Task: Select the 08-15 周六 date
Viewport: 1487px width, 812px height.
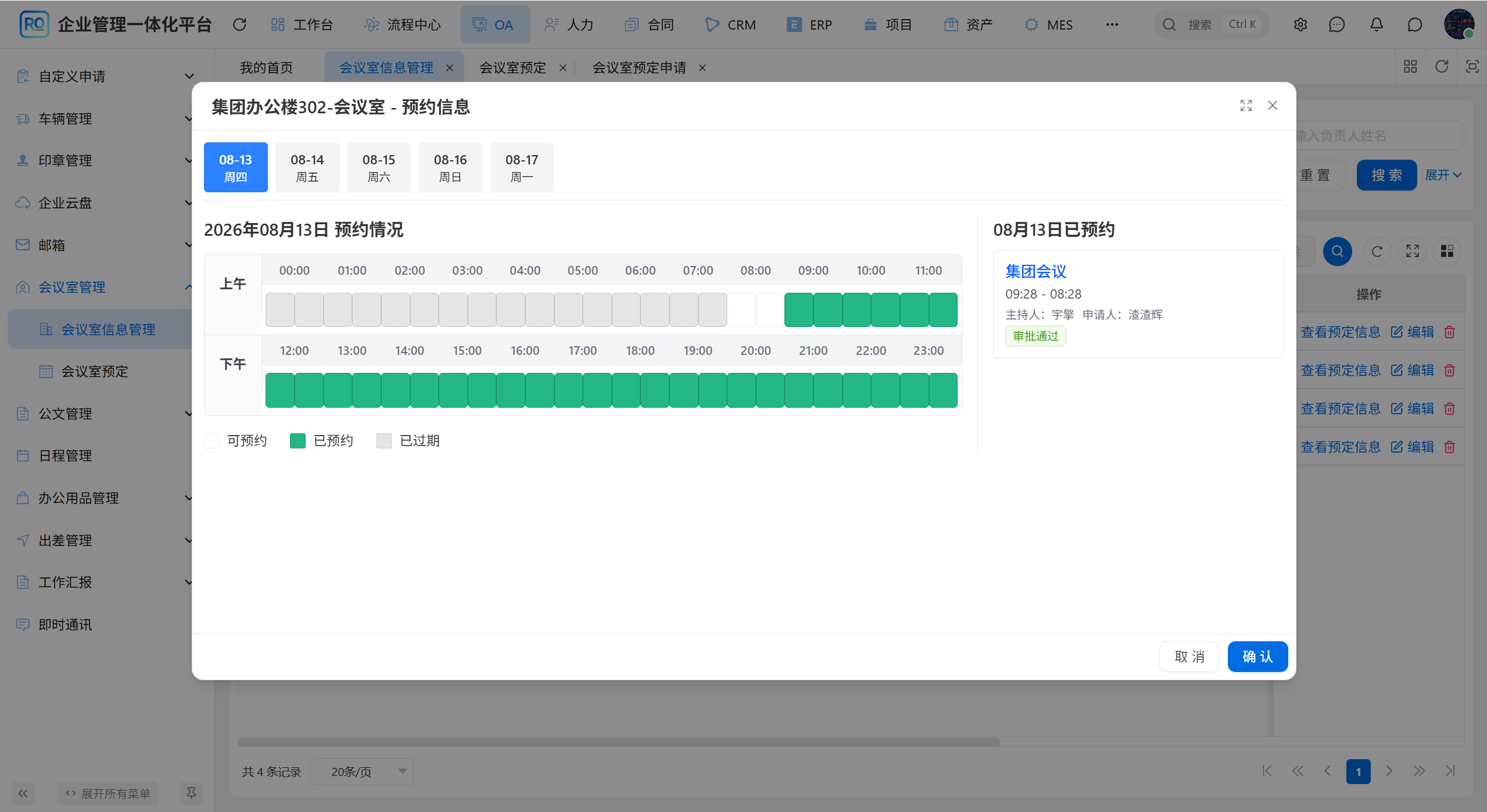Action: pos(378,167)
